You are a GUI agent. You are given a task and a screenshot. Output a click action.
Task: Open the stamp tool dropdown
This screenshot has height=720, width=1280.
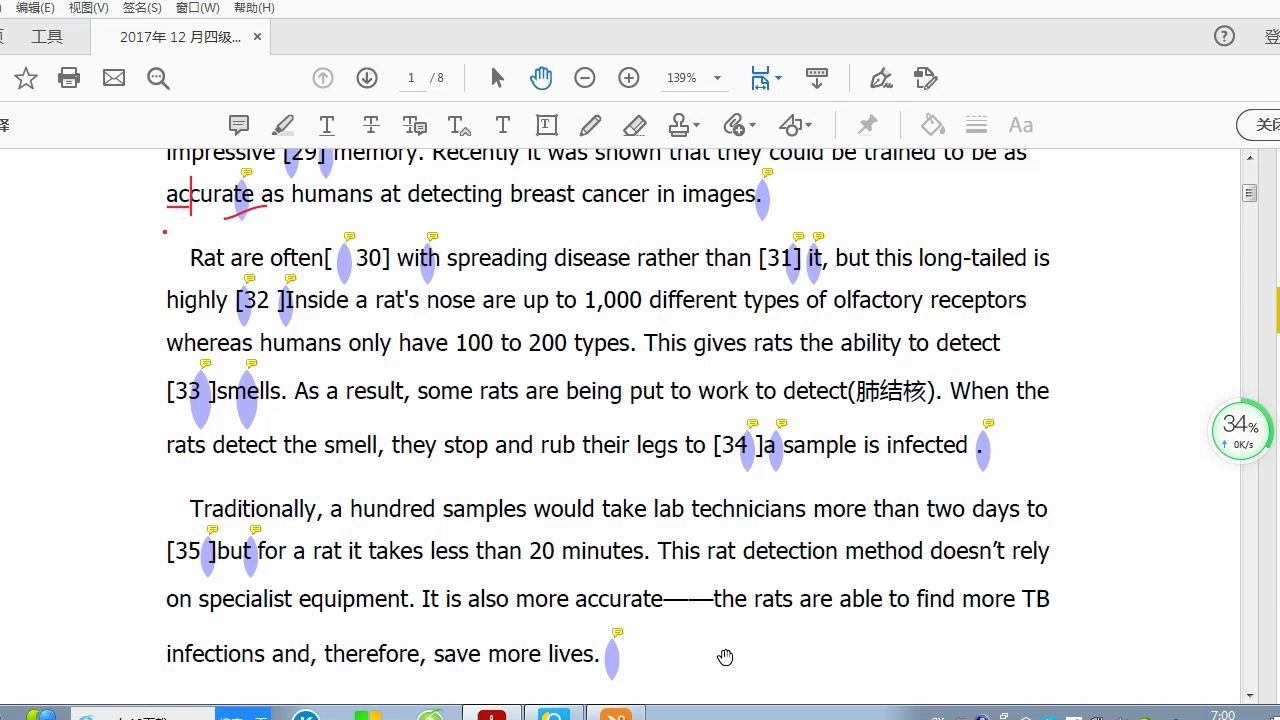pyautogui.click(x=684, y=125)
